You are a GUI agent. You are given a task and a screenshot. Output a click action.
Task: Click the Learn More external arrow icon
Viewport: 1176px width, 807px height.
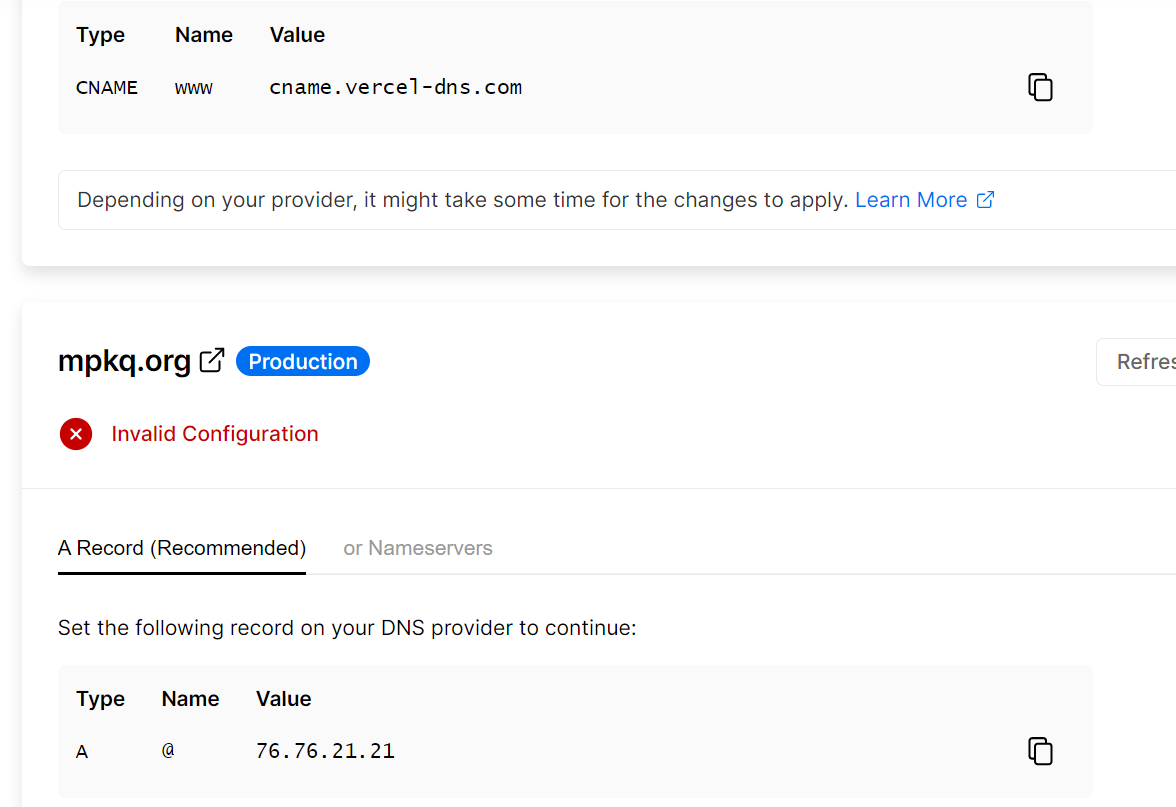(986, 200)
